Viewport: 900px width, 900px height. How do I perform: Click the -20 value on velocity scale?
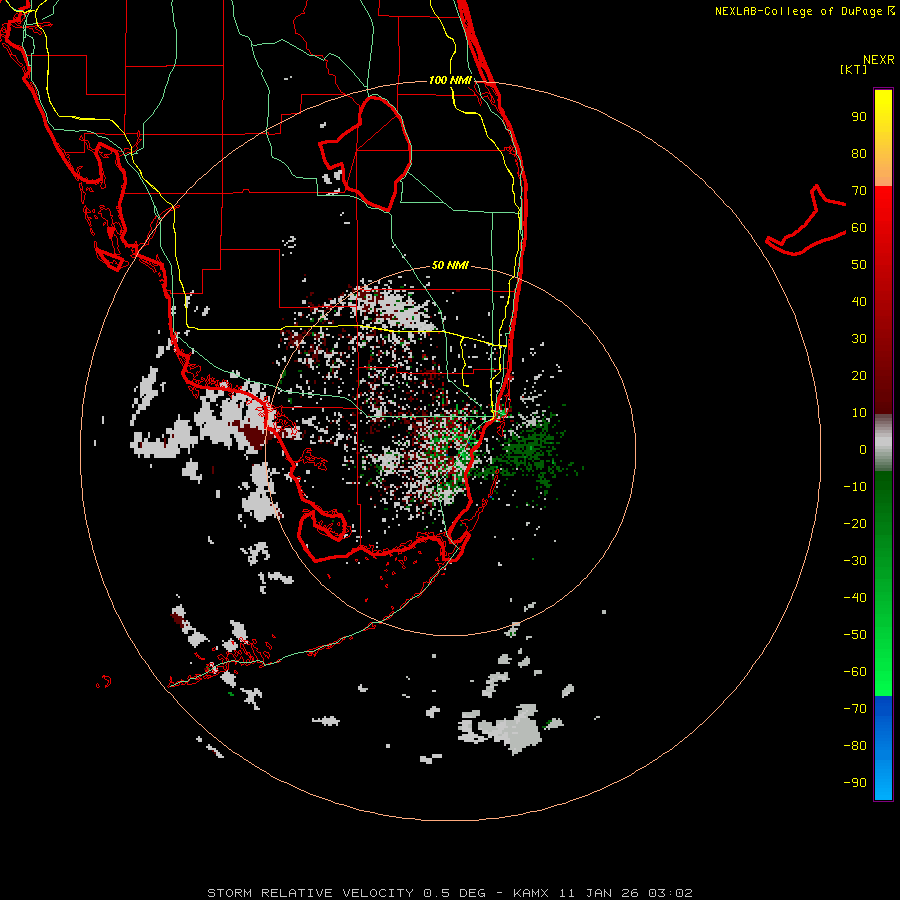(x=855, y=523)
